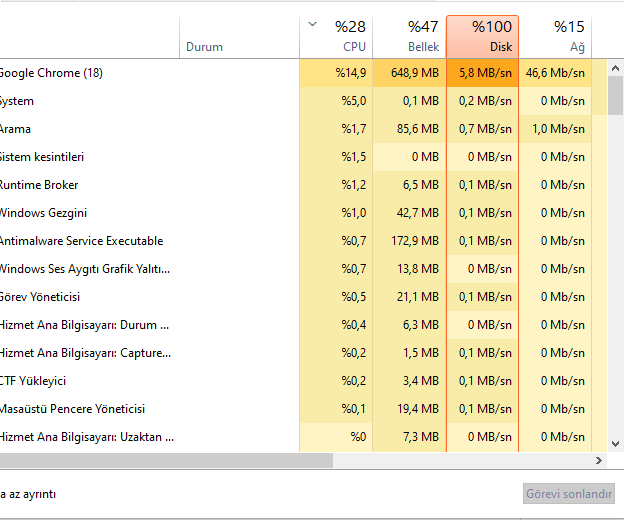
Task: Select Antimalware Service Executable row
Action: 81,241
